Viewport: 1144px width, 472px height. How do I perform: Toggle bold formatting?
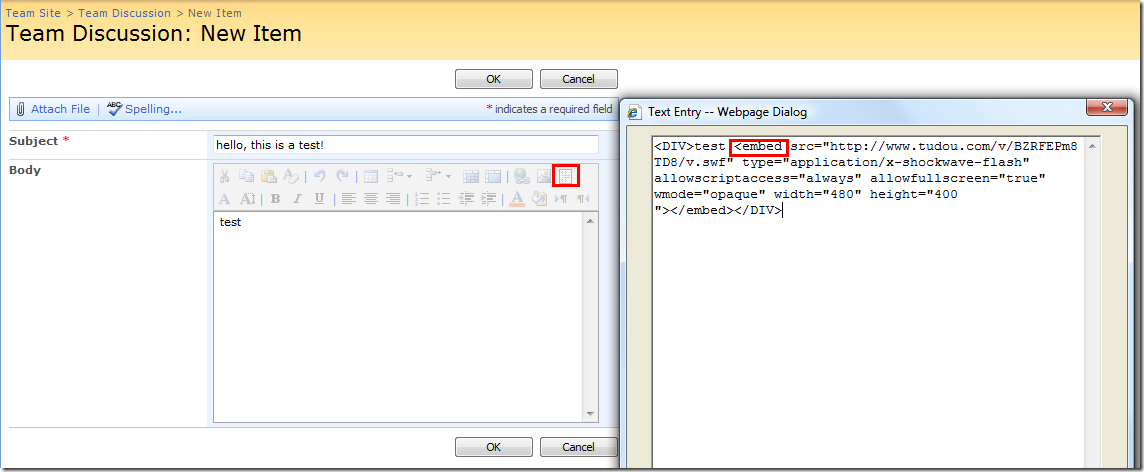click(x=275, y=198)
